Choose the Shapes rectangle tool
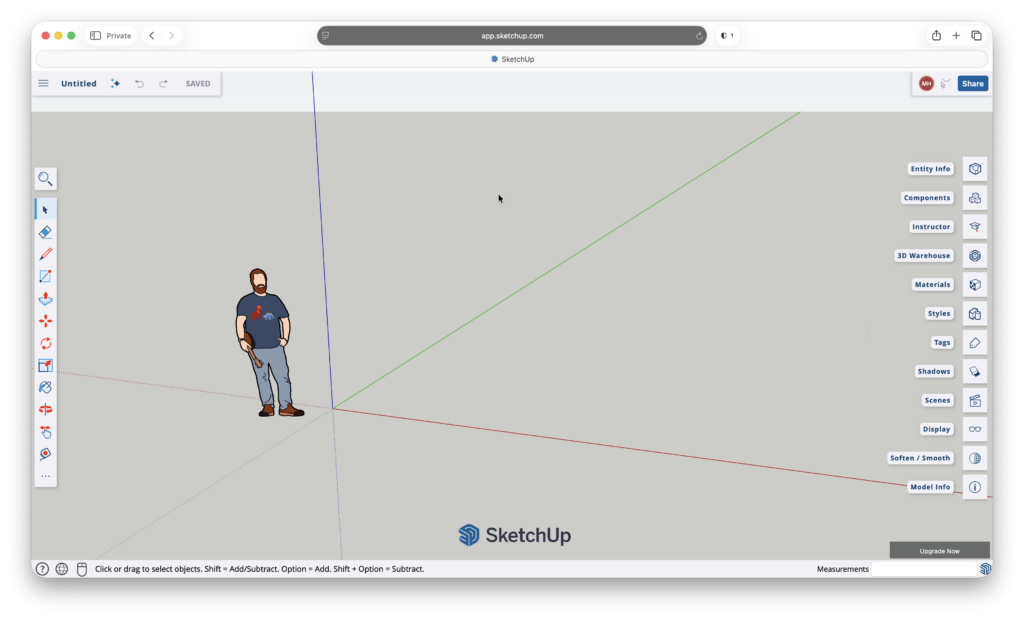Image resolution: width=1024 pixels, height=619 pixels. tap(45, 275)
